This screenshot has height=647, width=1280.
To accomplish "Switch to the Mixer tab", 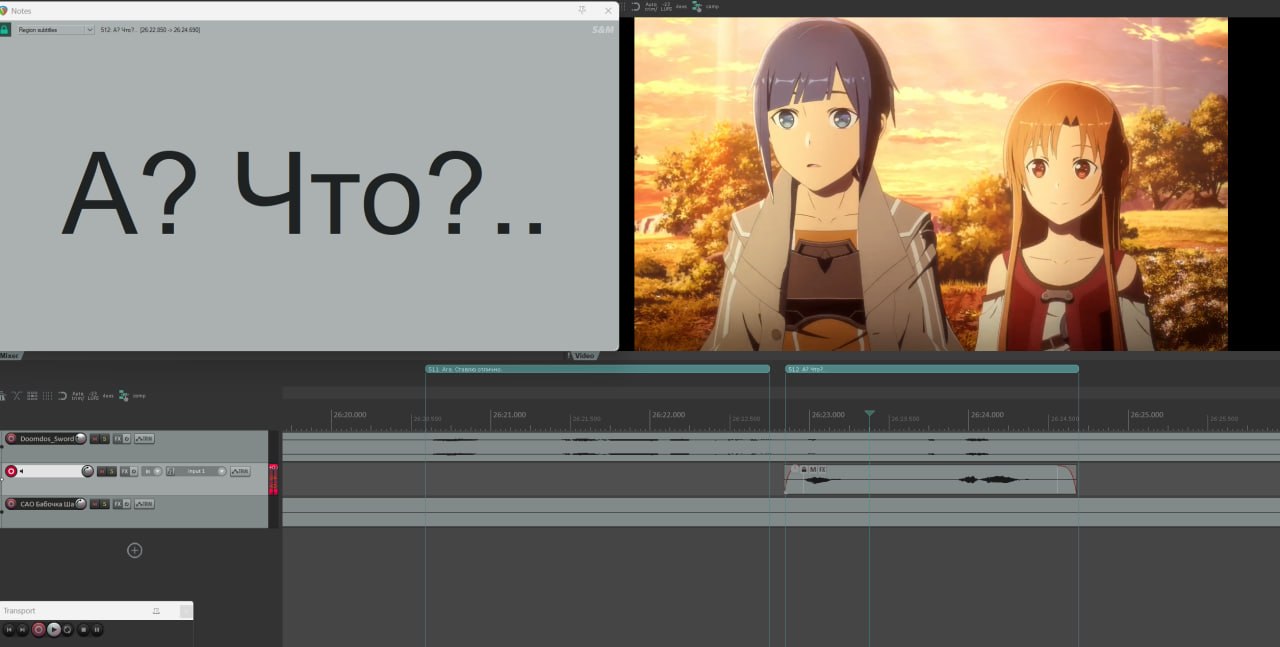I will (x=10, y=355).
